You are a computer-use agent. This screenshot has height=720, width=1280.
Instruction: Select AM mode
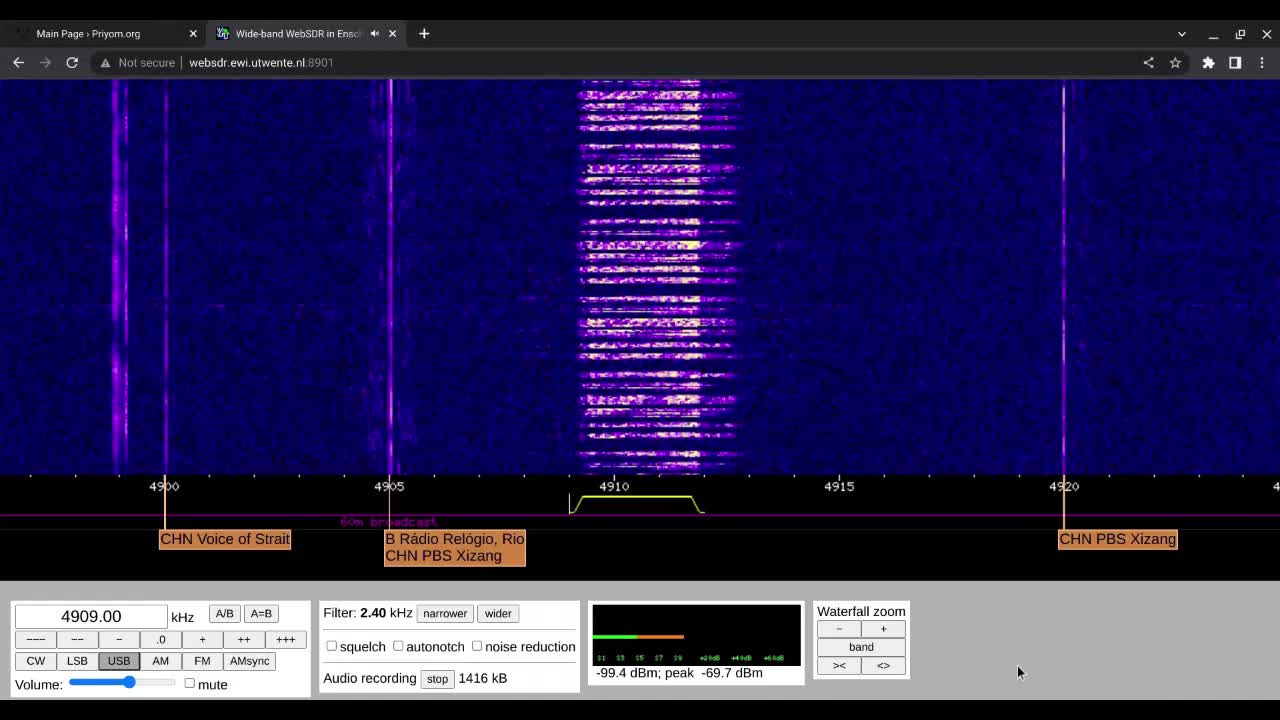click(x=160, y=660)
